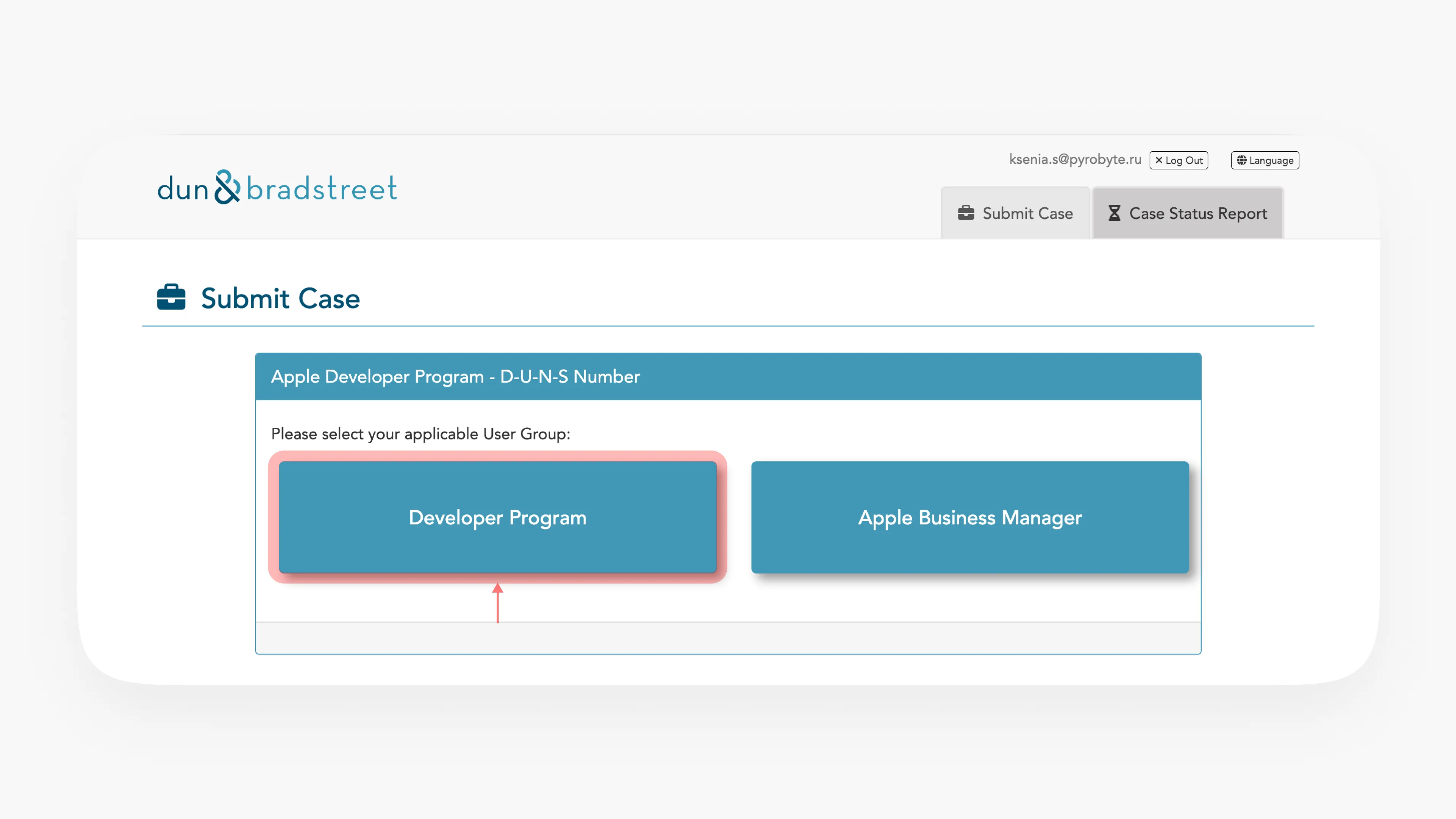Click the Submit Case page heading
1456x819 pixels.
tap(280, 298)
